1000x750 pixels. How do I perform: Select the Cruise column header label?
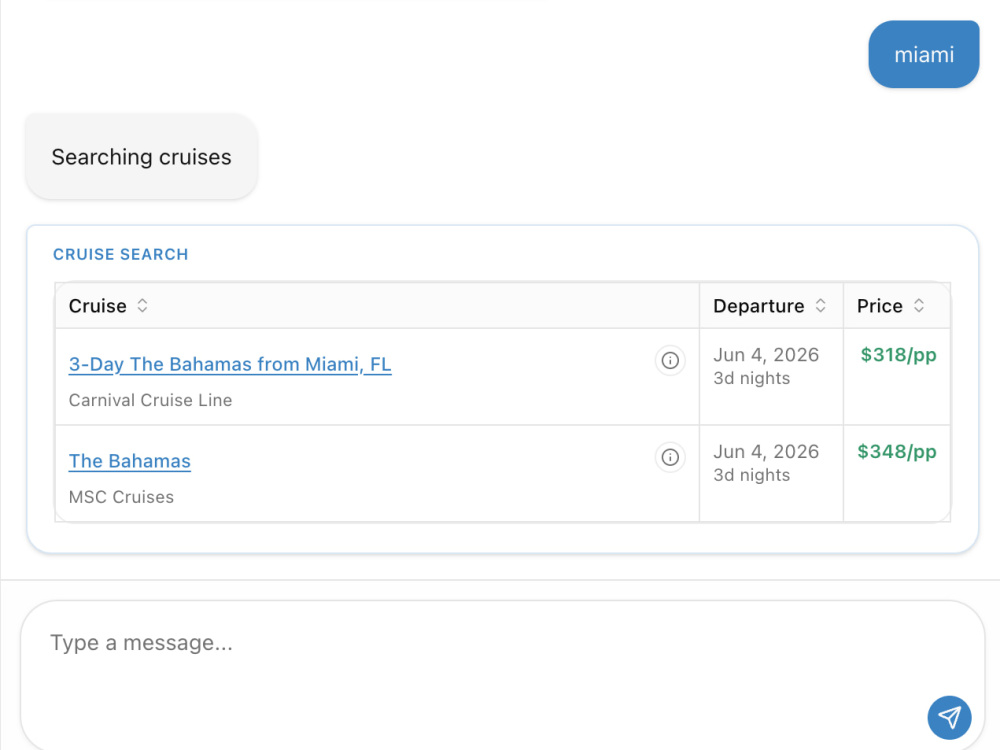[x=98, y=306]
